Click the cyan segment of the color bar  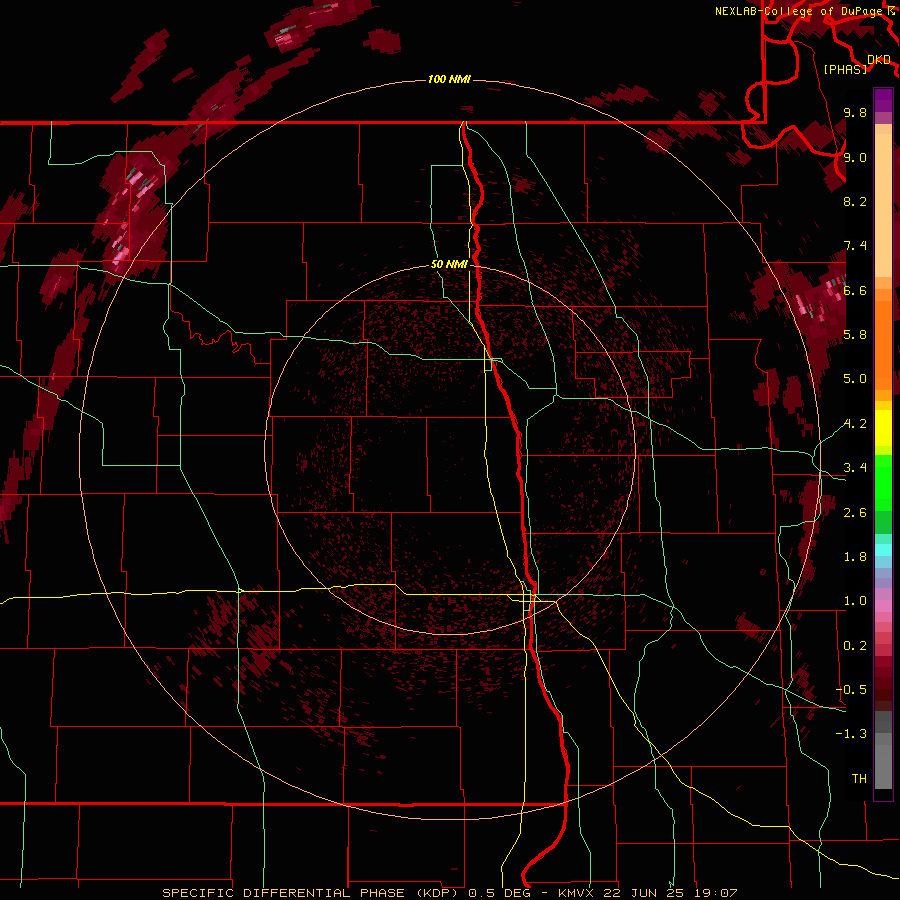click(x=883, y=550)
